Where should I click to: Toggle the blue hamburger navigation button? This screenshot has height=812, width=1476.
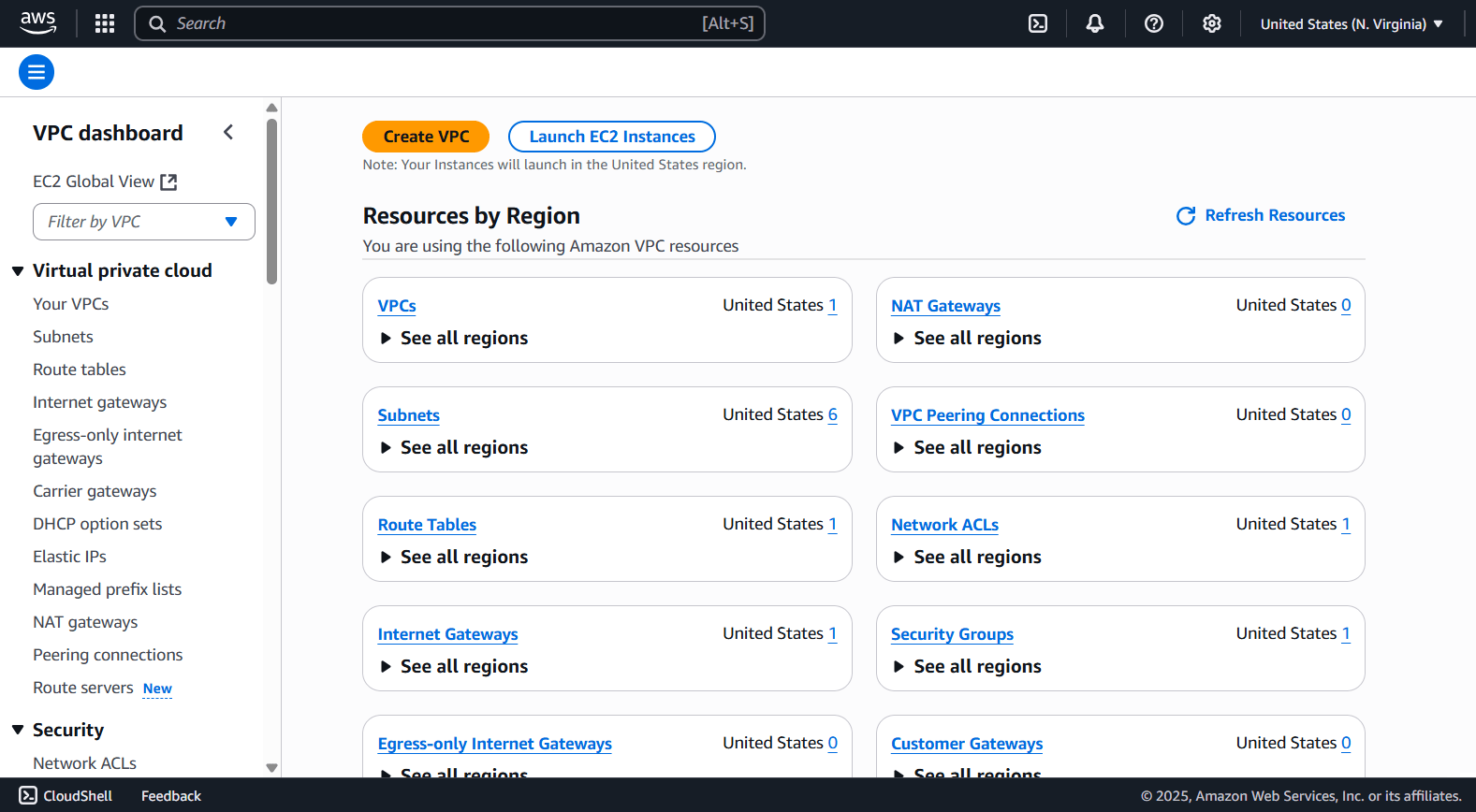tap(37, 72)
